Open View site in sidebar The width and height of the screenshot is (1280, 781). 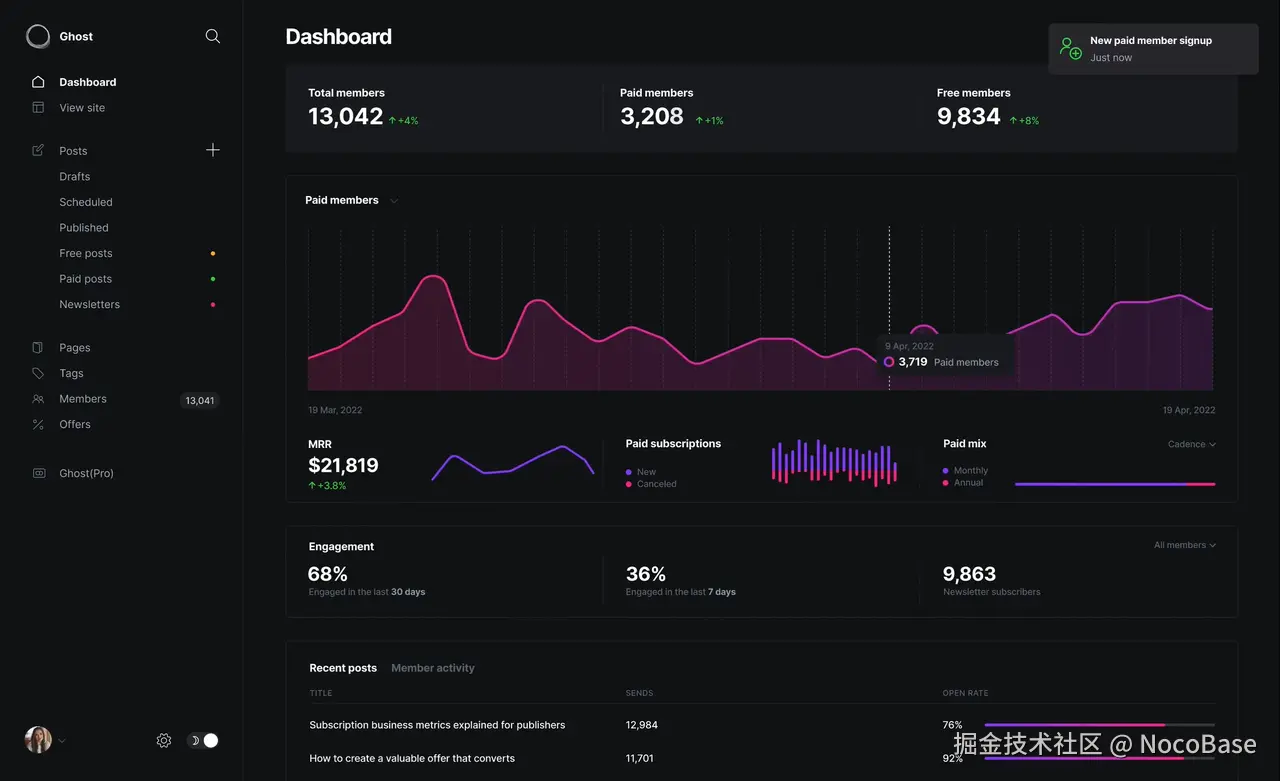[x=82, y=108]
